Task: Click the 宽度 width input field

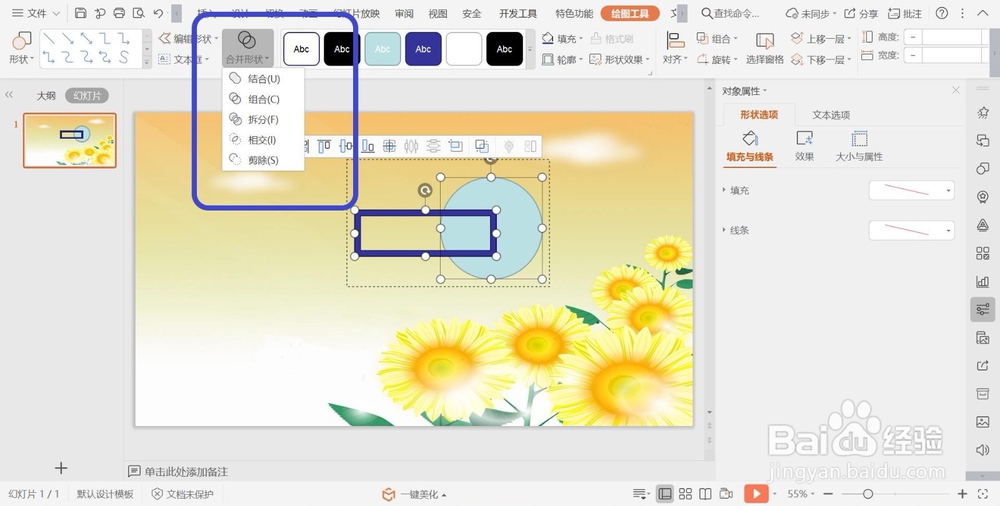Action: [954, 56]
